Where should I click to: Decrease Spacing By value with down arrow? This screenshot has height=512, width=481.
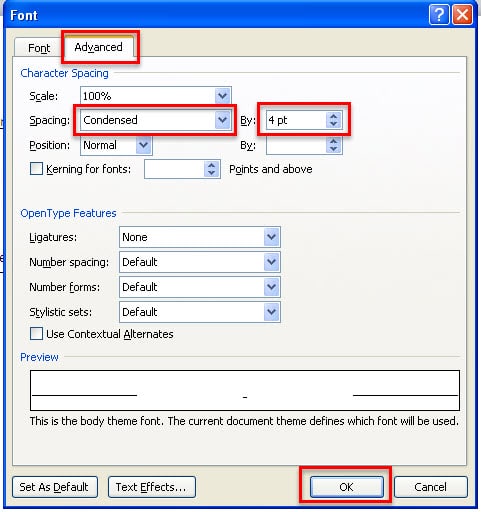(x=333, y=124)
